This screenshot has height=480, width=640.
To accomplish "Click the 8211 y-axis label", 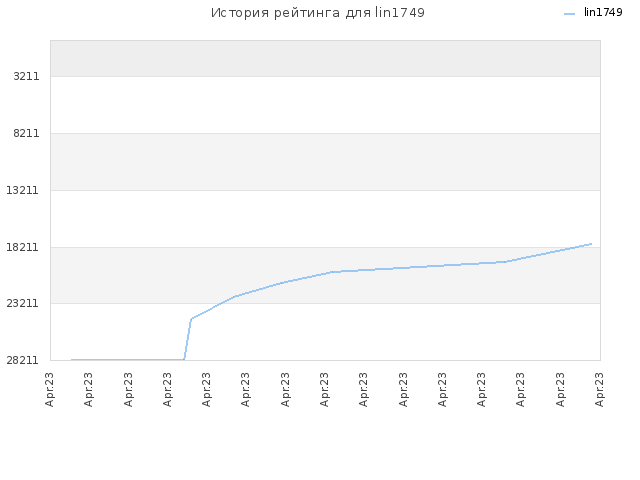I will tap(26, 133).
